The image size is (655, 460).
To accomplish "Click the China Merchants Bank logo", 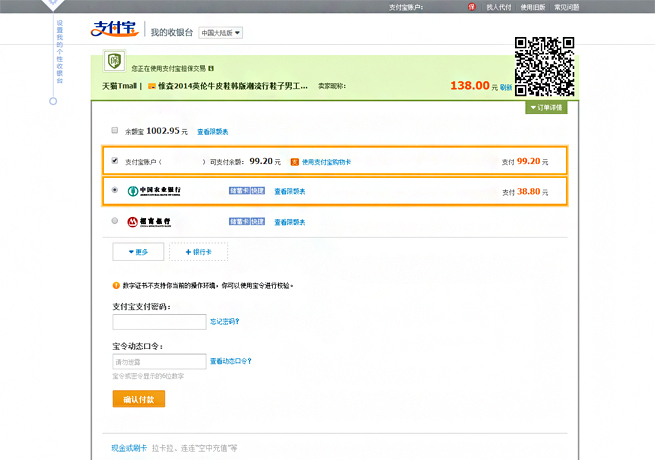I will point(149,221).
